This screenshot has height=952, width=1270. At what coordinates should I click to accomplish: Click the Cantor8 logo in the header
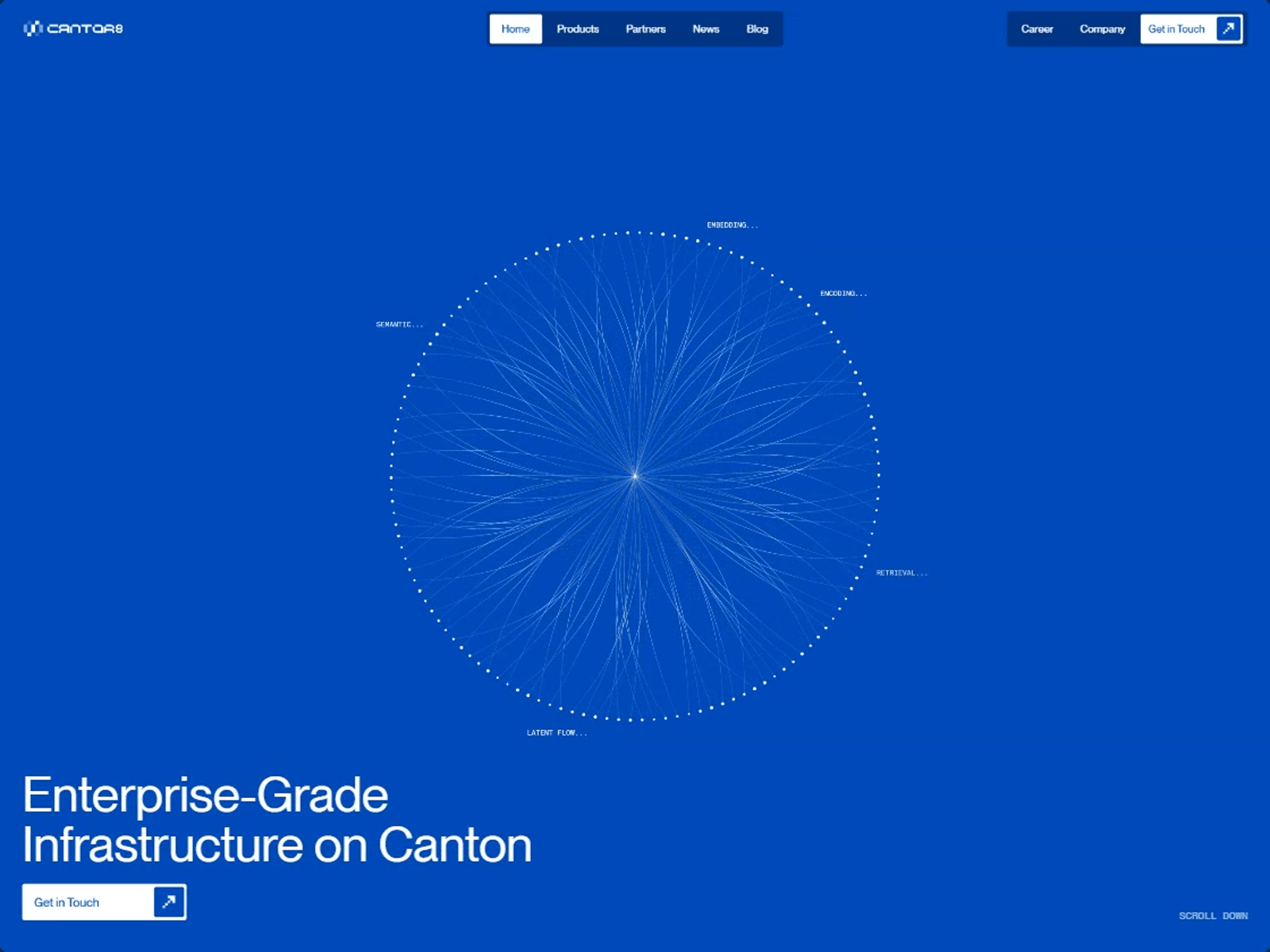click(x=73, y=29)
